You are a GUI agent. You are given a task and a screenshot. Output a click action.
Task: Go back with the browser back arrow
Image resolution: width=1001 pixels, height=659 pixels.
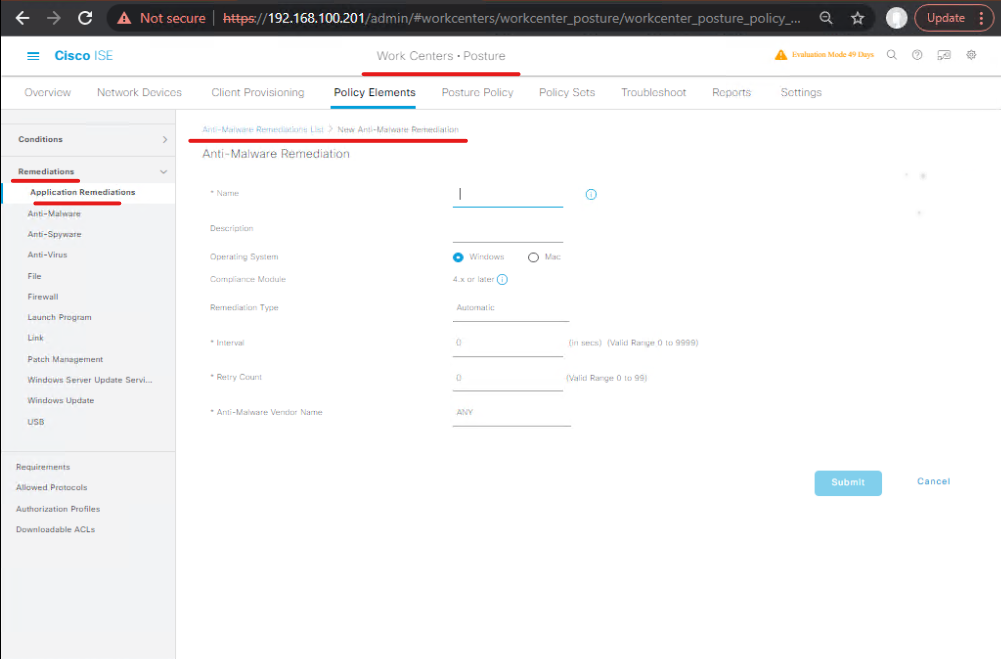(22, 18)
